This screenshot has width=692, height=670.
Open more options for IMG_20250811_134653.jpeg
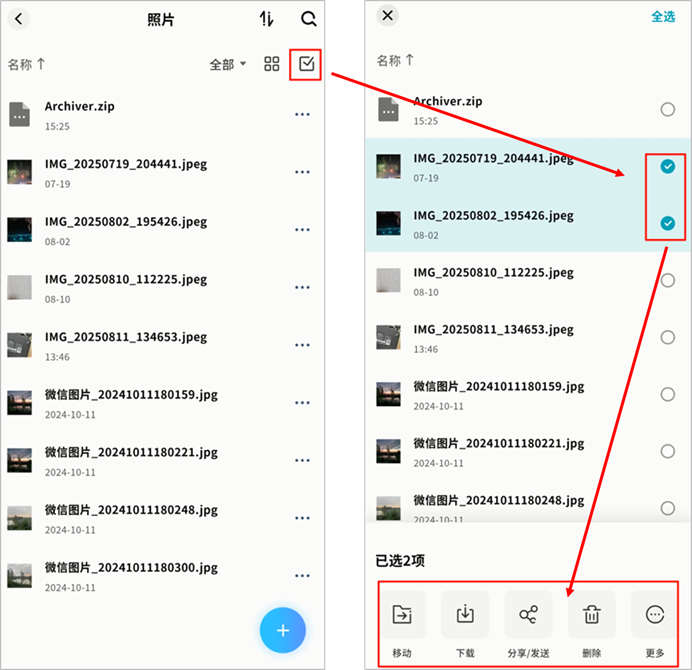[302, 345]
